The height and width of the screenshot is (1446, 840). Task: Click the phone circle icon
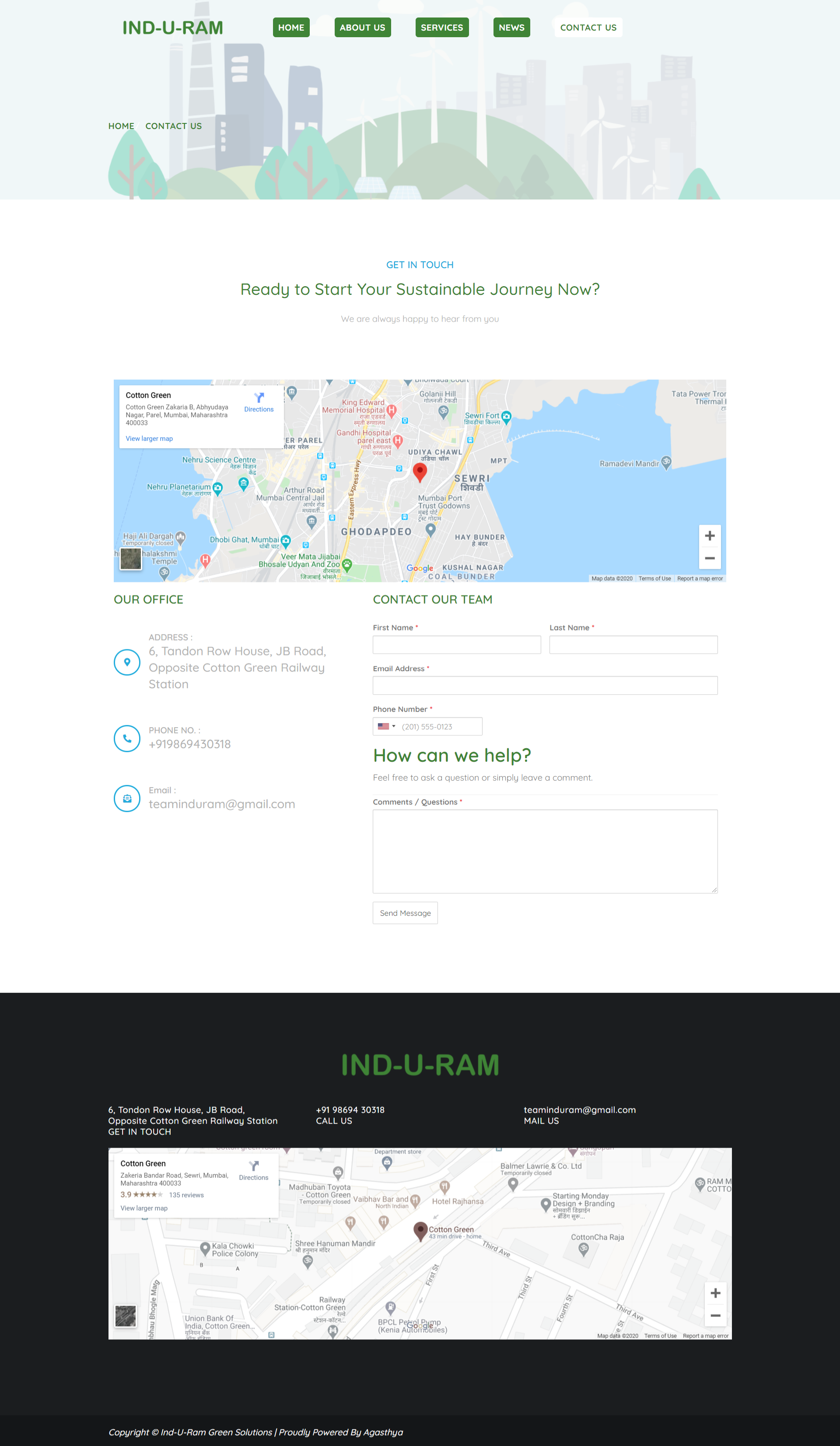coord(127,739)
